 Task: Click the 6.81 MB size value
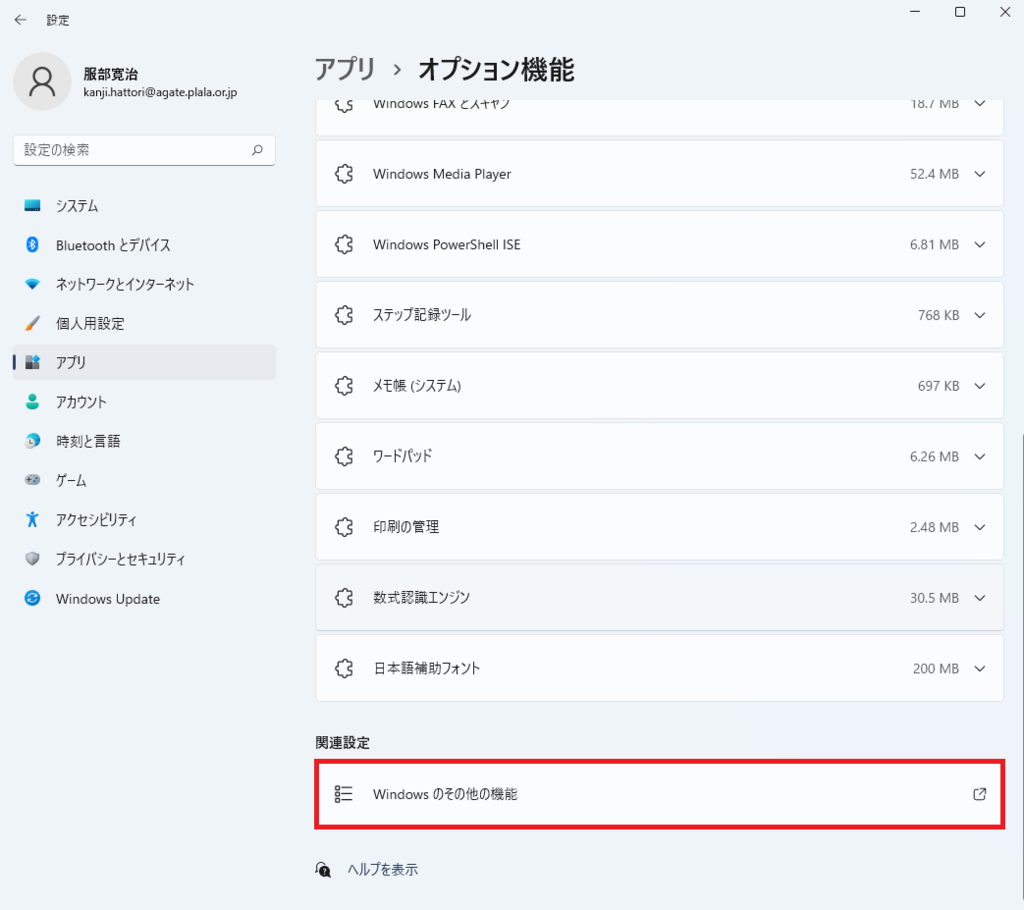point(935,244)
